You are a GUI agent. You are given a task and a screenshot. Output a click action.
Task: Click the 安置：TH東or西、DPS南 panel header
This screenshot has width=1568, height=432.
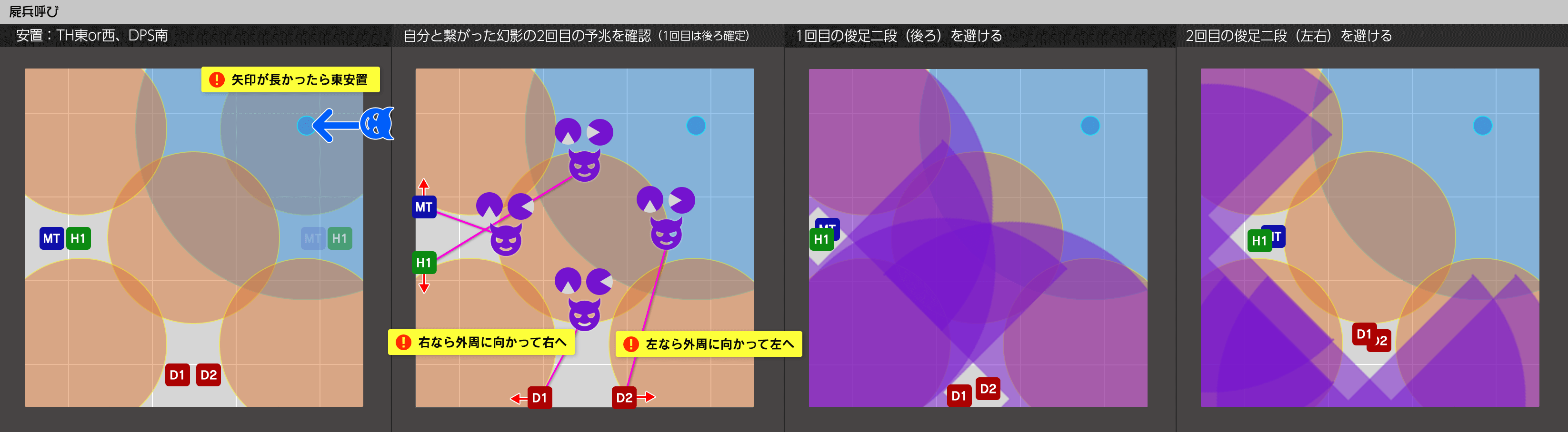point(92,36)
